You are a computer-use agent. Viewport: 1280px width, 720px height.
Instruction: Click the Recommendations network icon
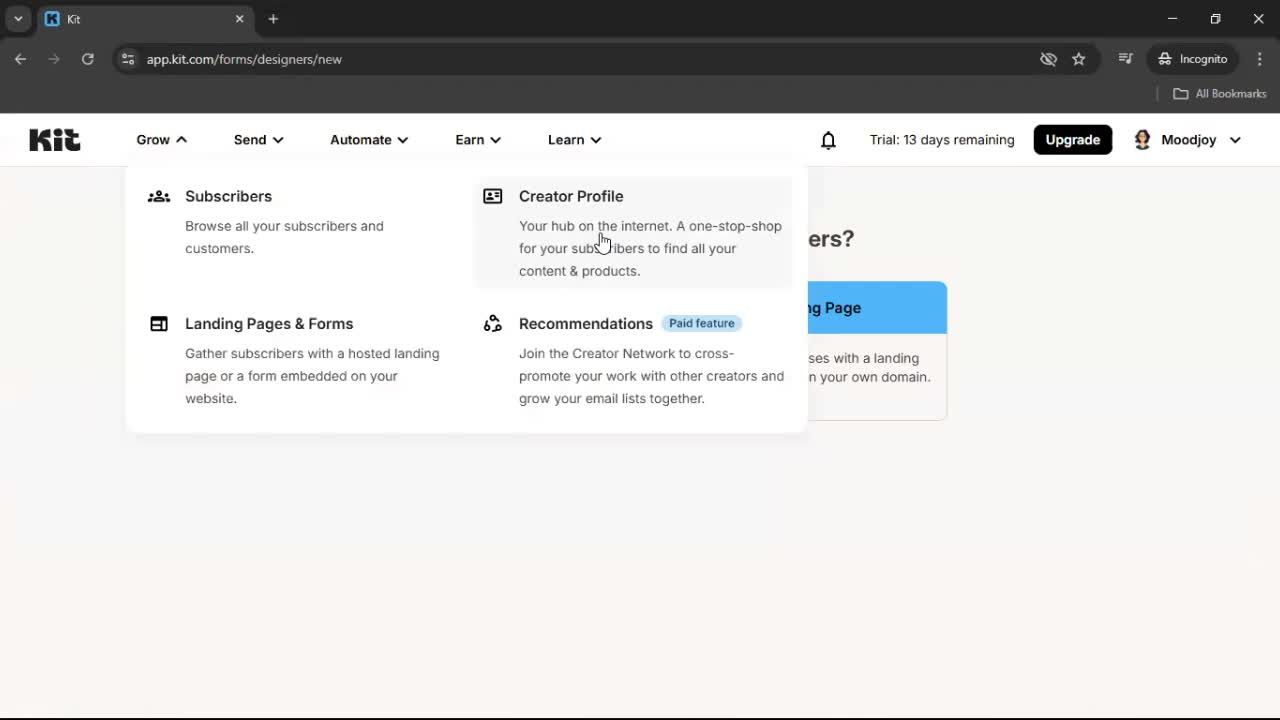point(492,323)
